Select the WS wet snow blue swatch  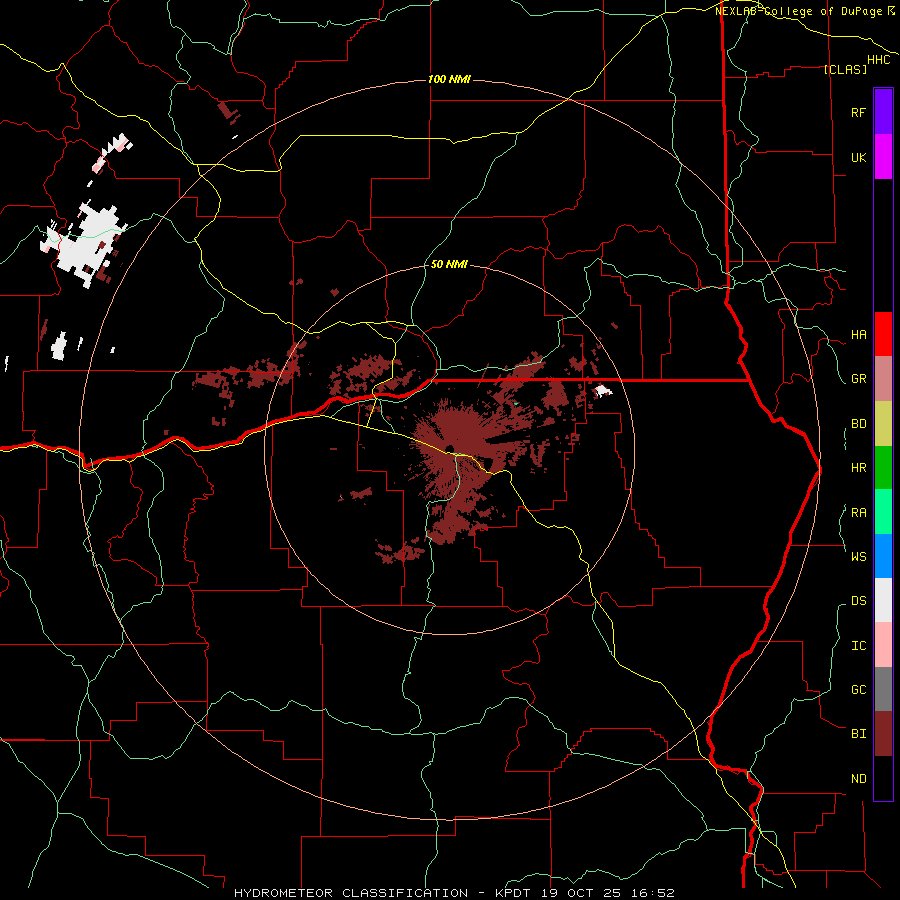pos(883,556)
